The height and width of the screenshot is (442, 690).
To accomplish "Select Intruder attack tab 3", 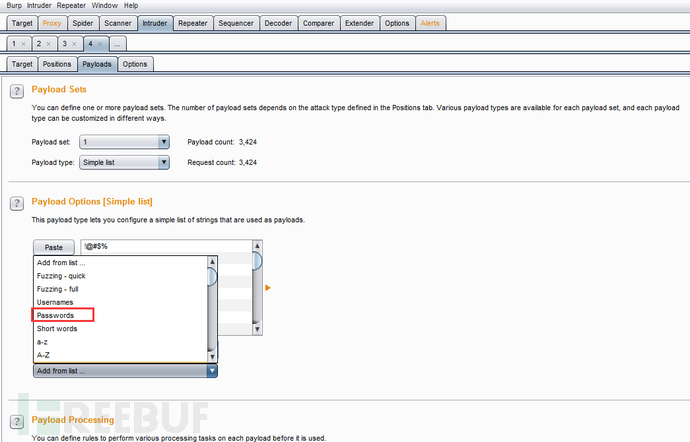I will [x=65, y=44].
